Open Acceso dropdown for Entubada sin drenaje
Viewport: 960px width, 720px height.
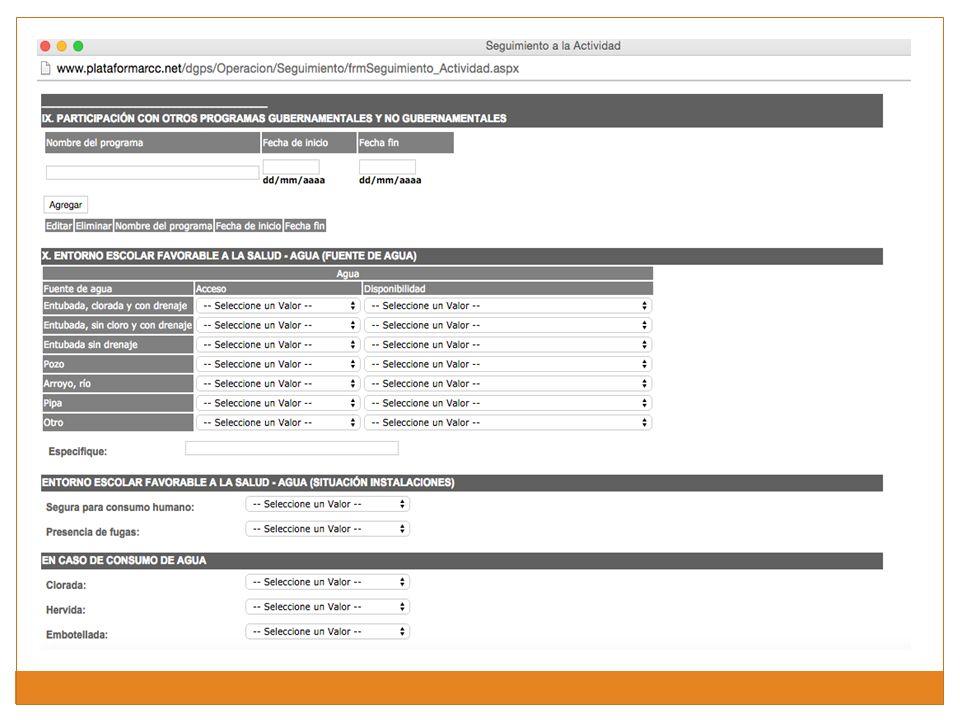click(279, 345)
